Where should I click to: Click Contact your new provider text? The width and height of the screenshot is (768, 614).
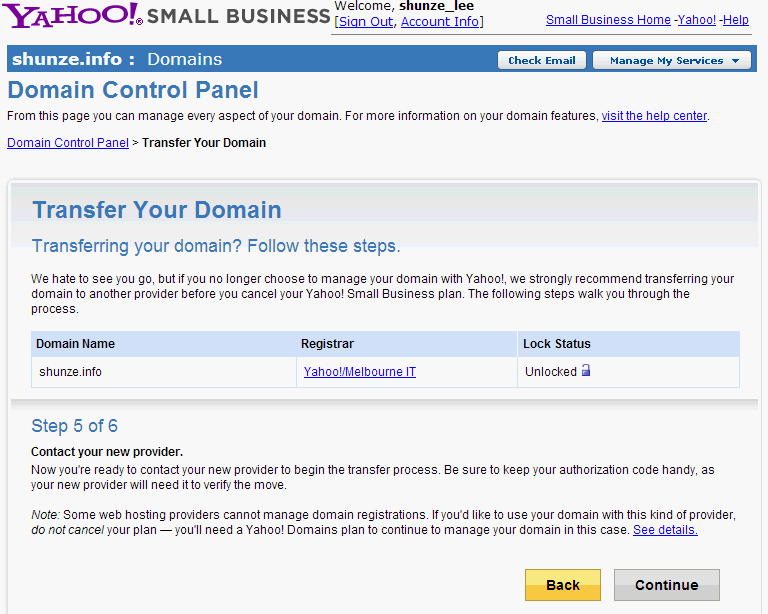click(x=107, y=451)
